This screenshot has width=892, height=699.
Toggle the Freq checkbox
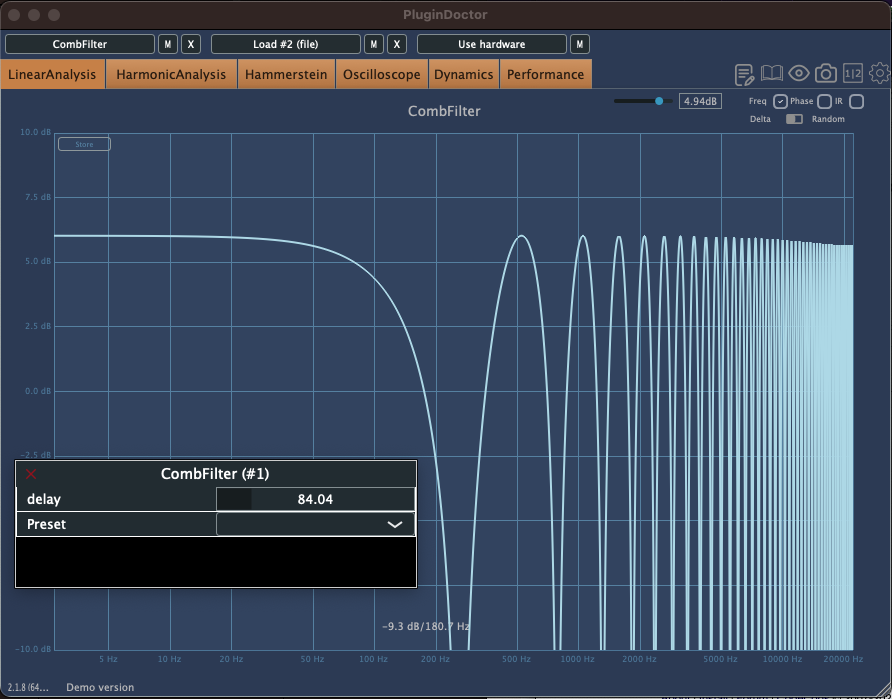pyautogui.click(x=780, y=102)
